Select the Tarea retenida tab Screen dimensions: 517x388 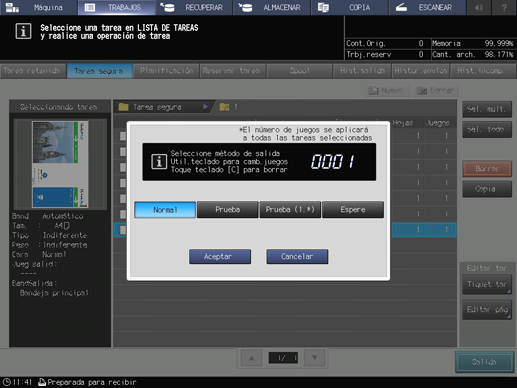pos(33,71)
